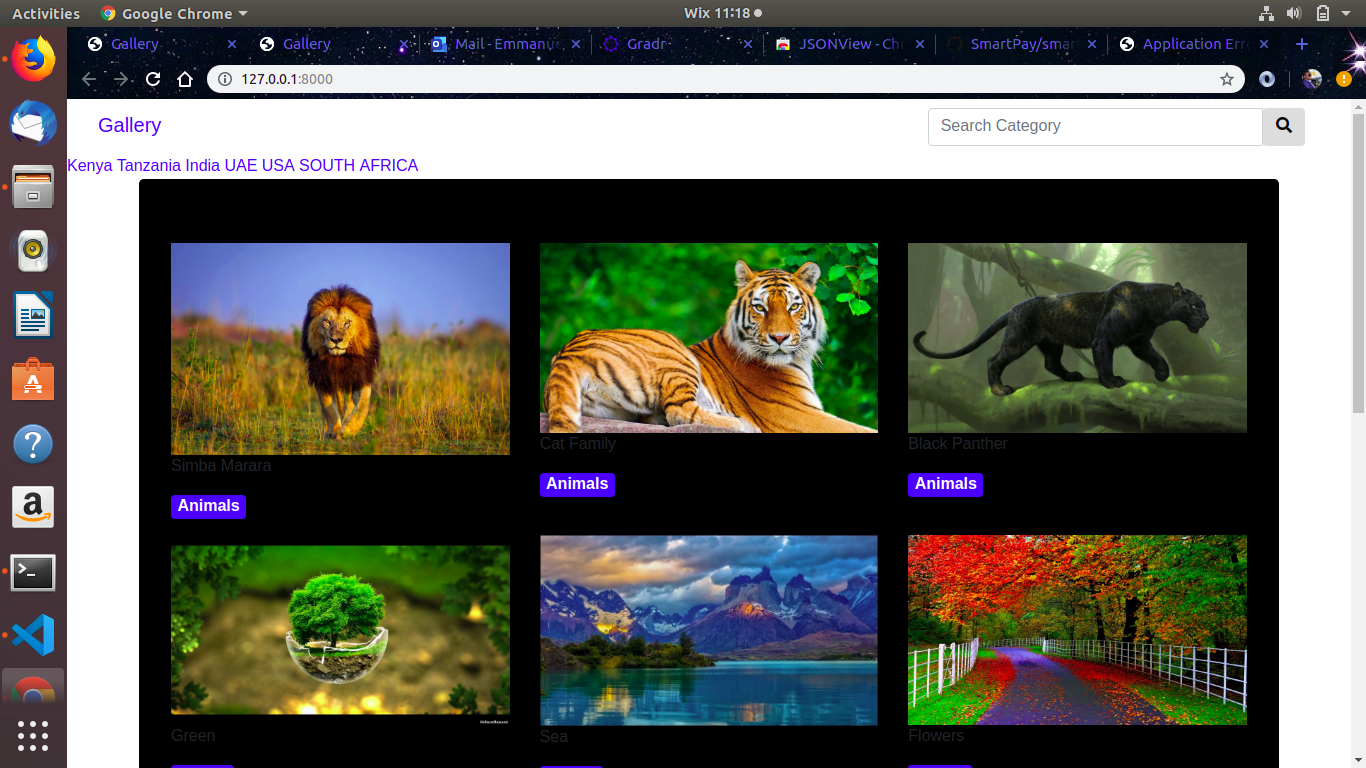The height and width of the screenshot is (768, 1366).
Task: Reload the page with the refresh icon
Action: [x=153, y=79]
